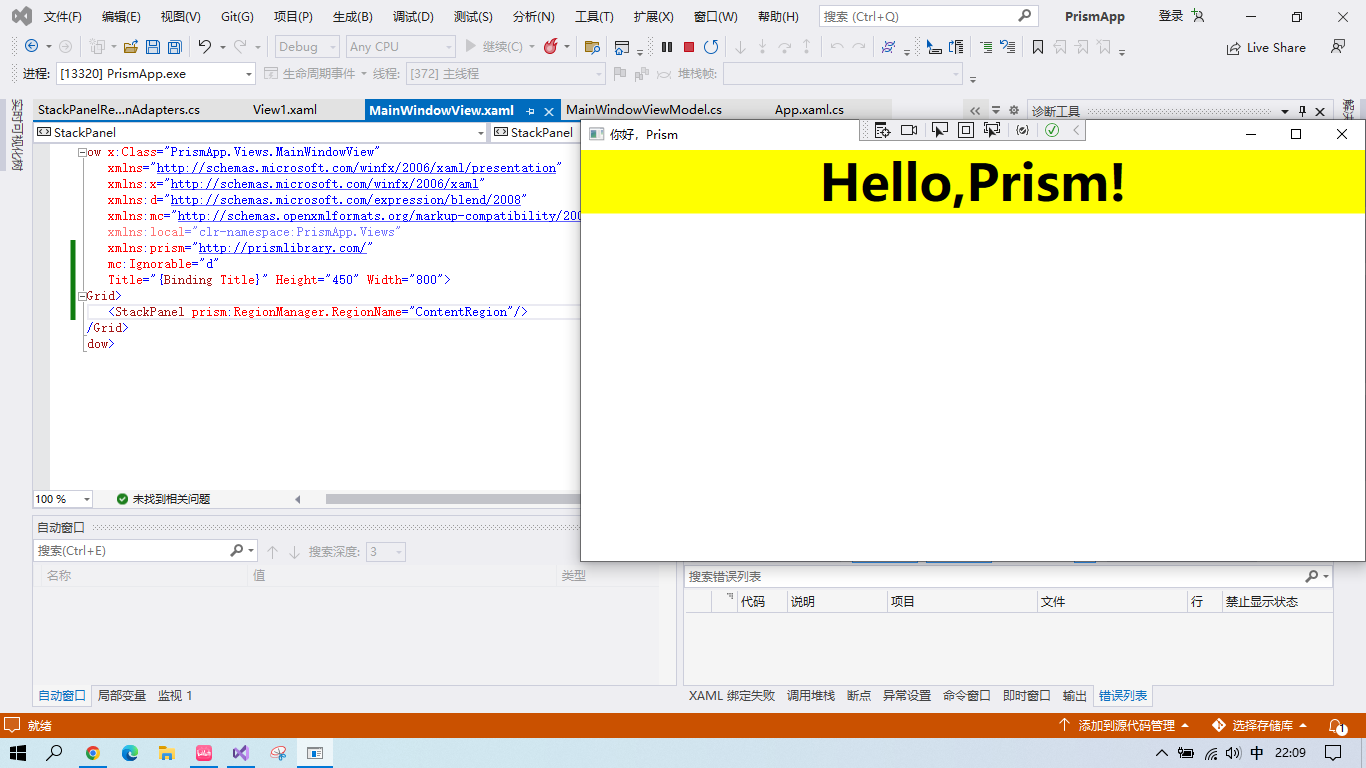The image size is (1366, 768).
Task: Open the 扩展(X) menu
Action: point(653,17)
